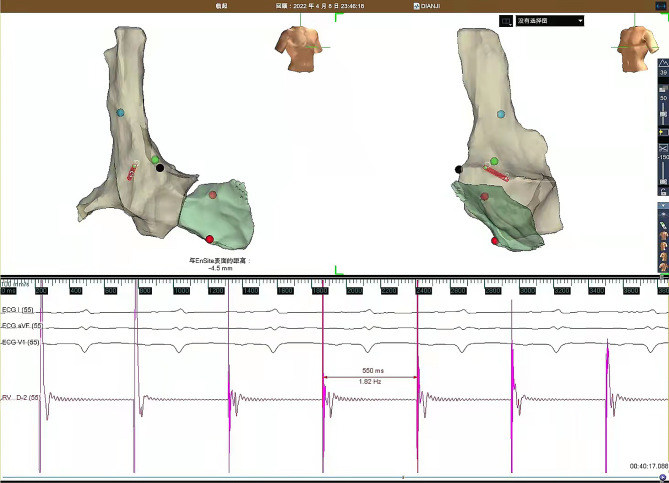Collapse the view presets panel arrow
The height and width of the screenshot is (483, 669).
tap(663, 206)
